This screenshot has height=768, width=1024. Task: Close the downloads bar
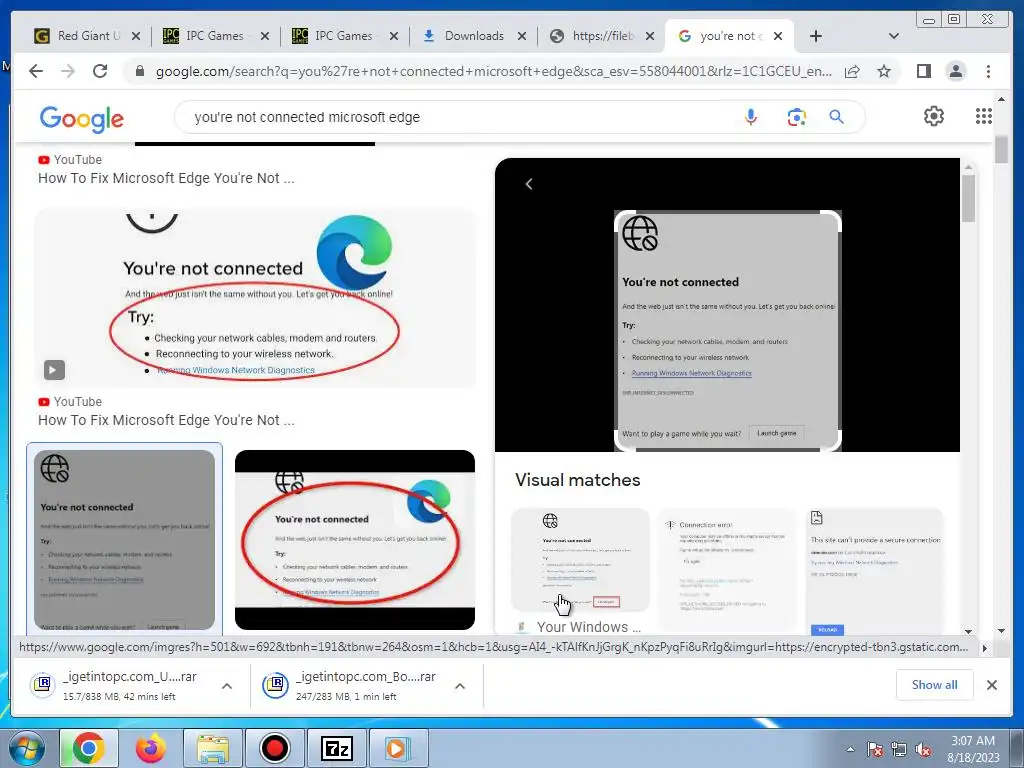(991, 685)
